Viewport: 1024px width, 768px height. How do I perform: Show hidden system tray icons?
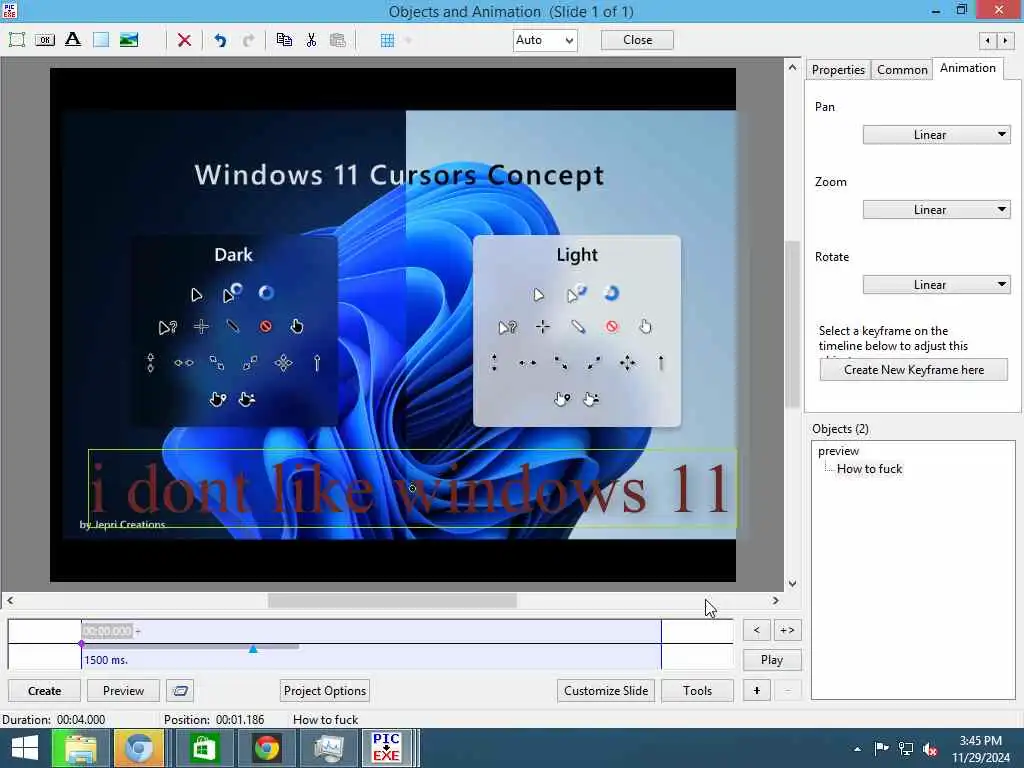(x=857, y=749)
